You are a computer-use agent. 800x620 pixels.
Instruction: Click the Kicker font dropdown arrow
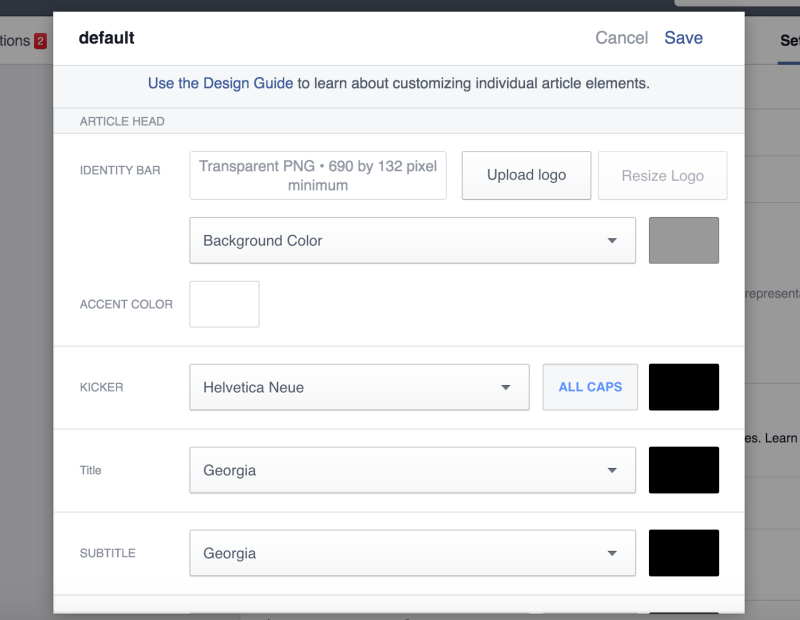506,387
